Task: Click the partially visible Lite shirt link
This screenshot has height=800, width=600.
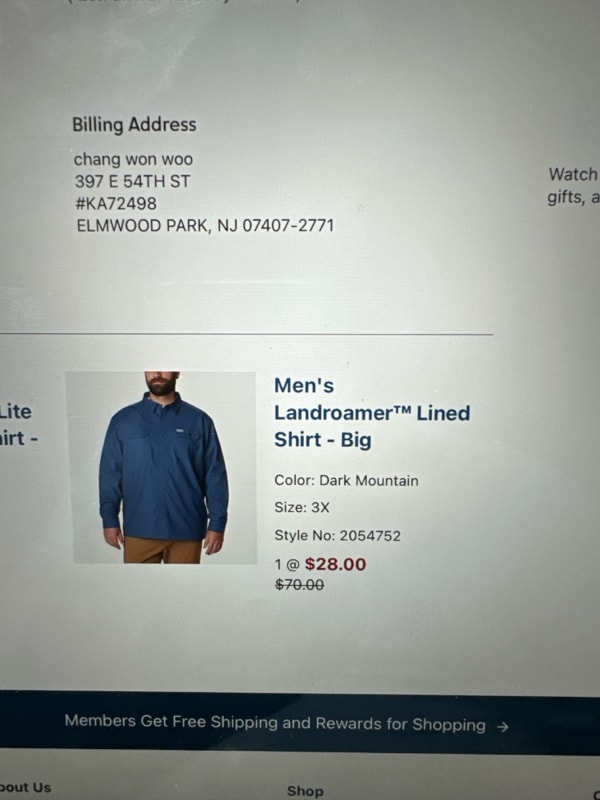Action: click(18, 424)
